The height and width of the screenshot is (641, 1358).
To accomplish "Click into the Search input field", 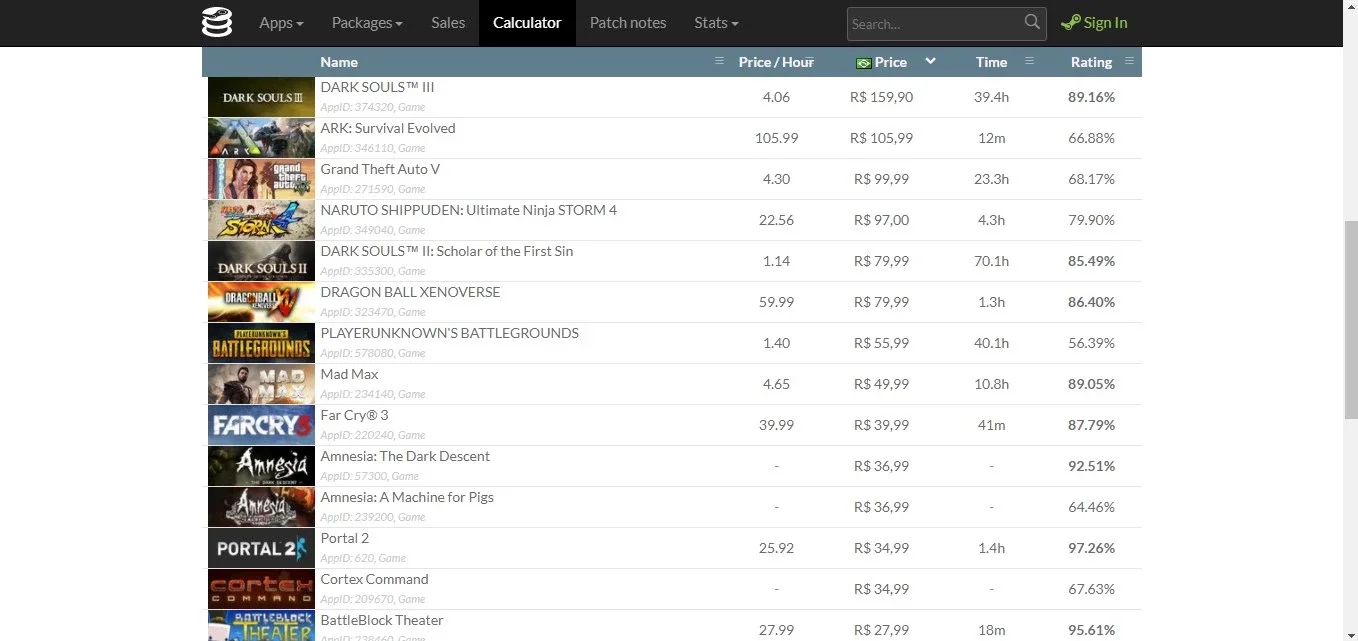I will pos(935,23).
